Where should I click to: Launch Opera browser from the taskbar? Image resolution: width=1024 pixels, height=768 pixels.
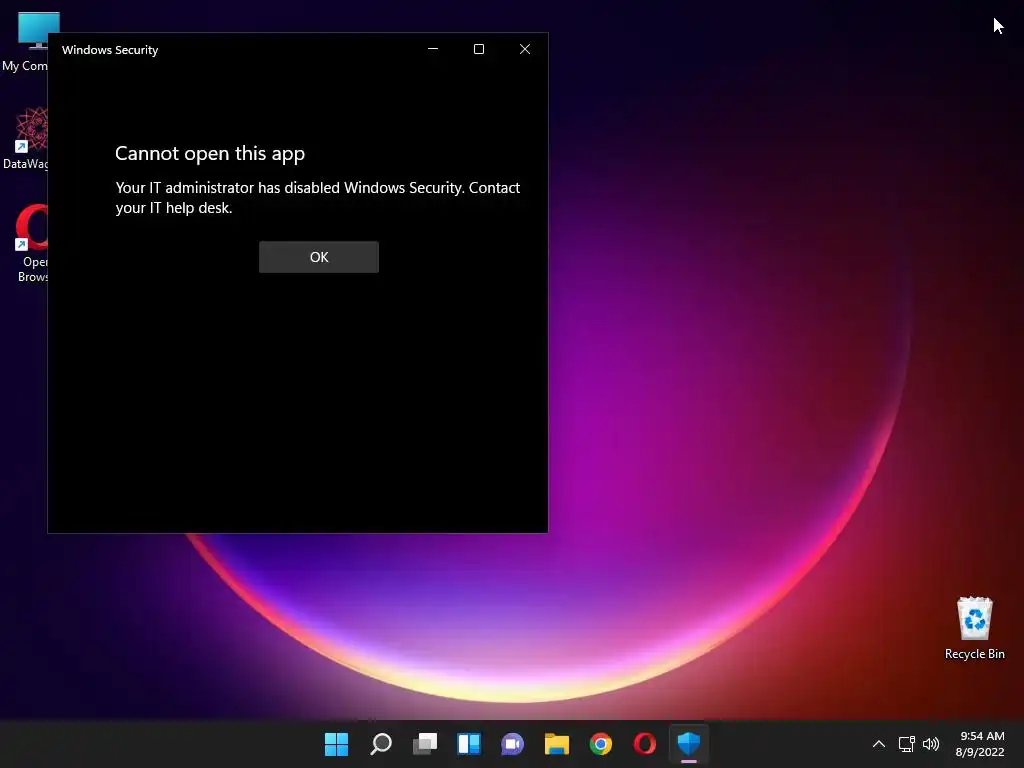click(x=645, y=744)
